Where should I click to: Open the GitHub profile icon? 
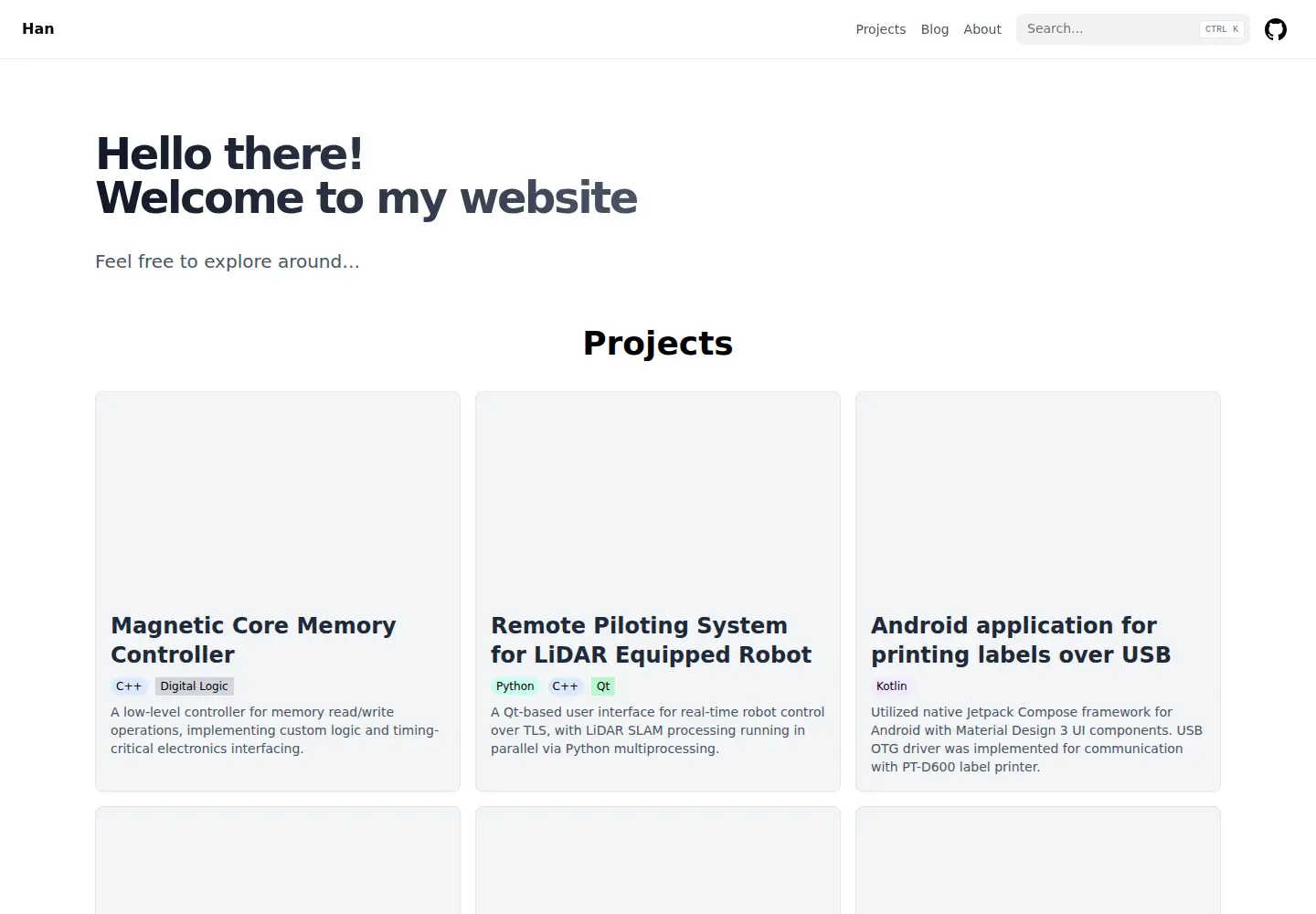1276,29
